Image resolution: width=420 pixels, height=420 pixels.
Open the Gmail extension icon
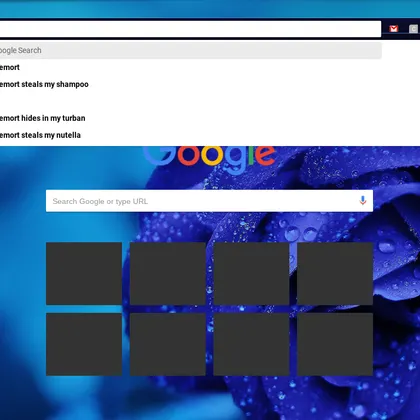tap(394, 29)
